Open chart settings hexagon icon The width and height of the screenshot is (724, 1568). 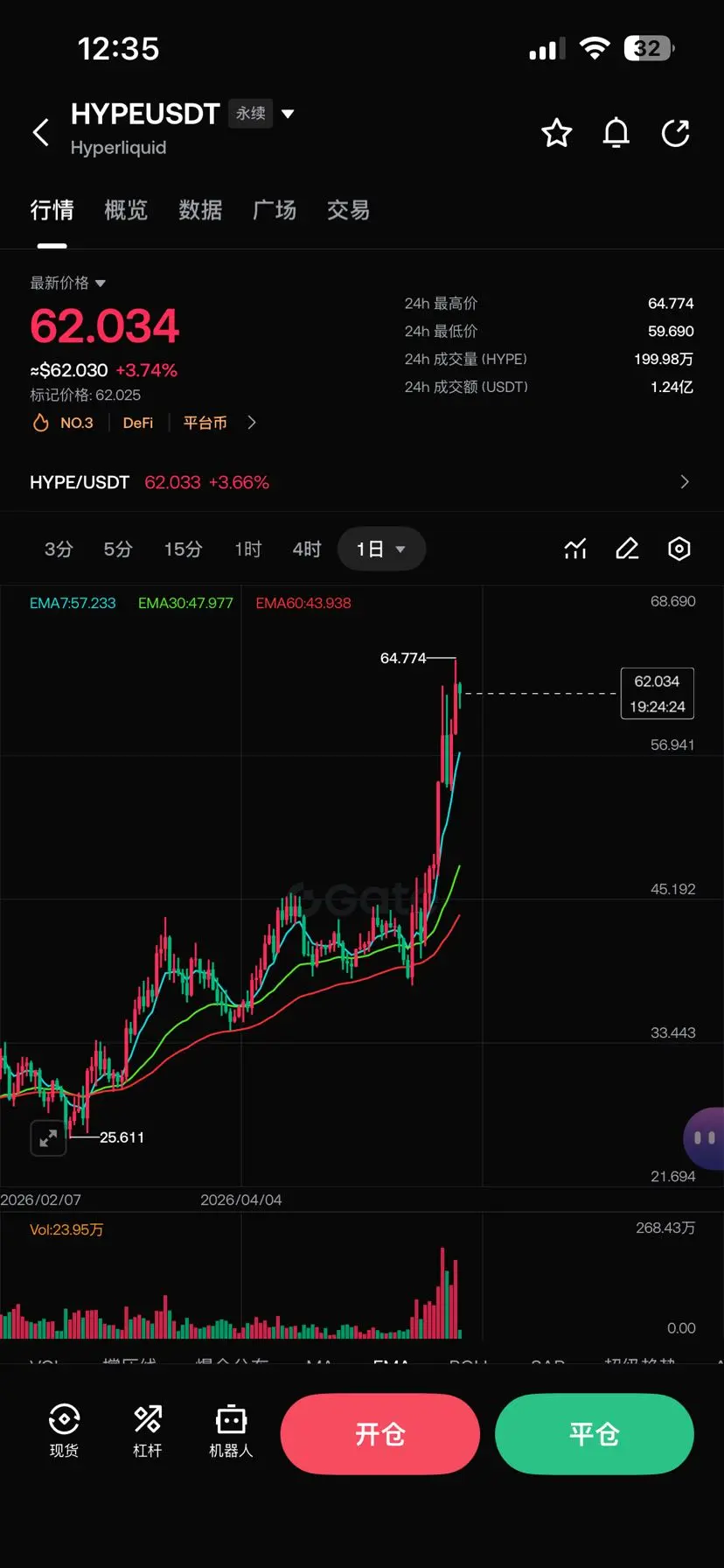679,549
